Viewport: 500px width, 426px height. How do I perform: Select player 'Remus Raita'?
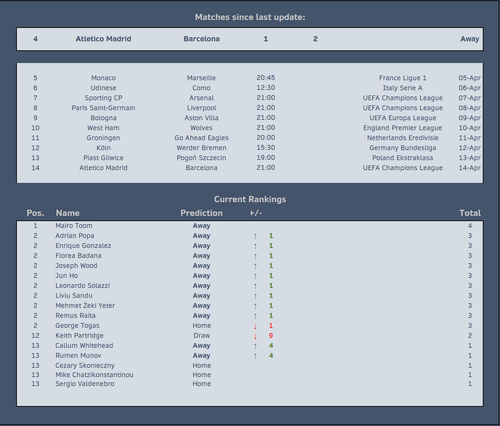[x=75, y=316]
